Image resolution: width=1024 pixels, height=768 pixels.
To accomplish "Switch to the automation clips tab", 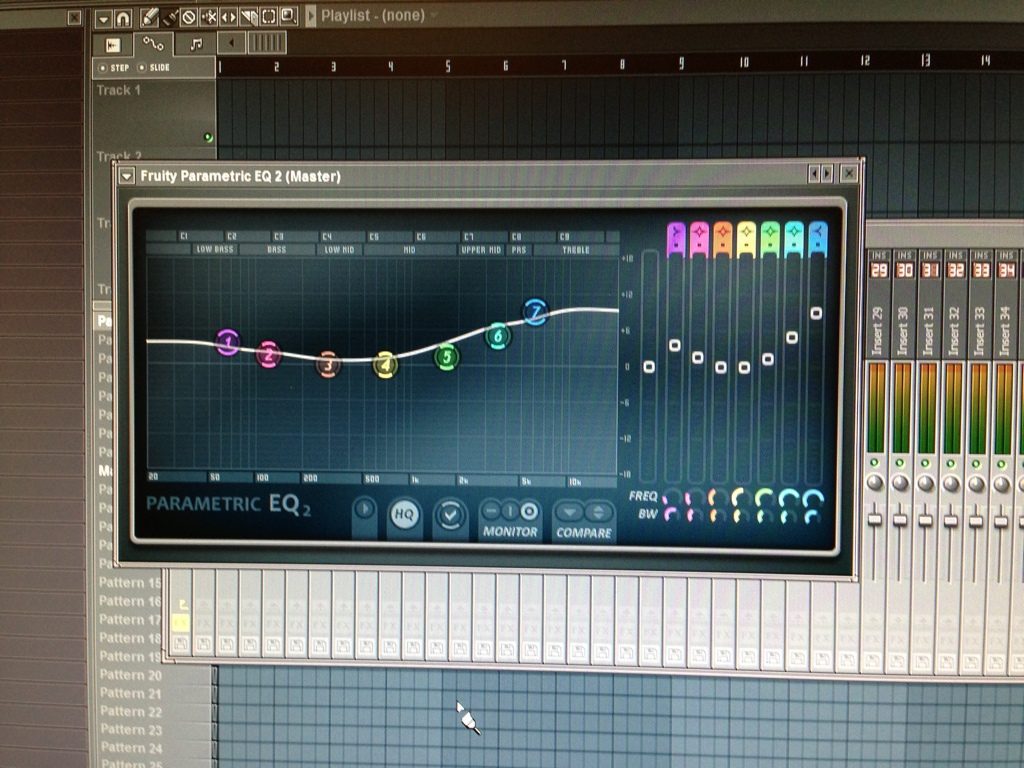I will coord(153,44).
